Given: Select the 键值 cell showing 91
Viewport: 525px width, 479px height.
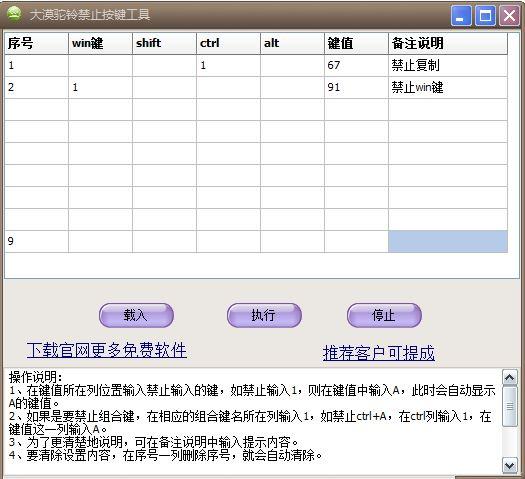Looking at the screenshot, I should click(x=356, y=87).
